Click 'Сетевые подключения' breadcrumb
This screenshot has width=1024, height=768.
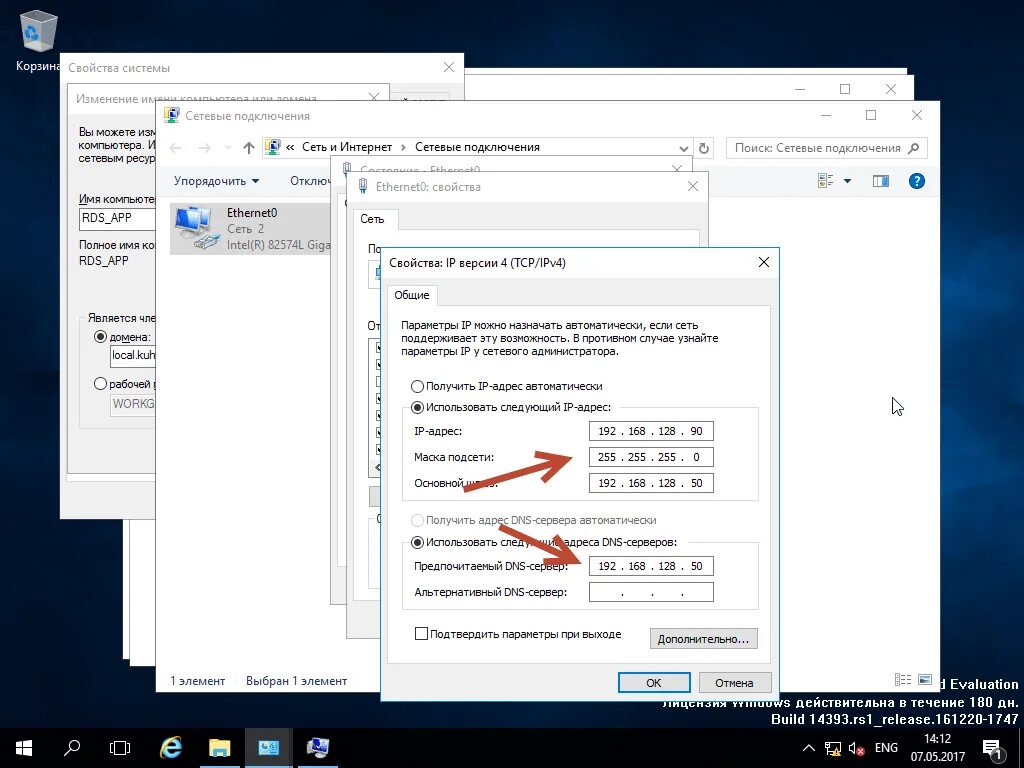pyautogui.click(x=477, y=147)
